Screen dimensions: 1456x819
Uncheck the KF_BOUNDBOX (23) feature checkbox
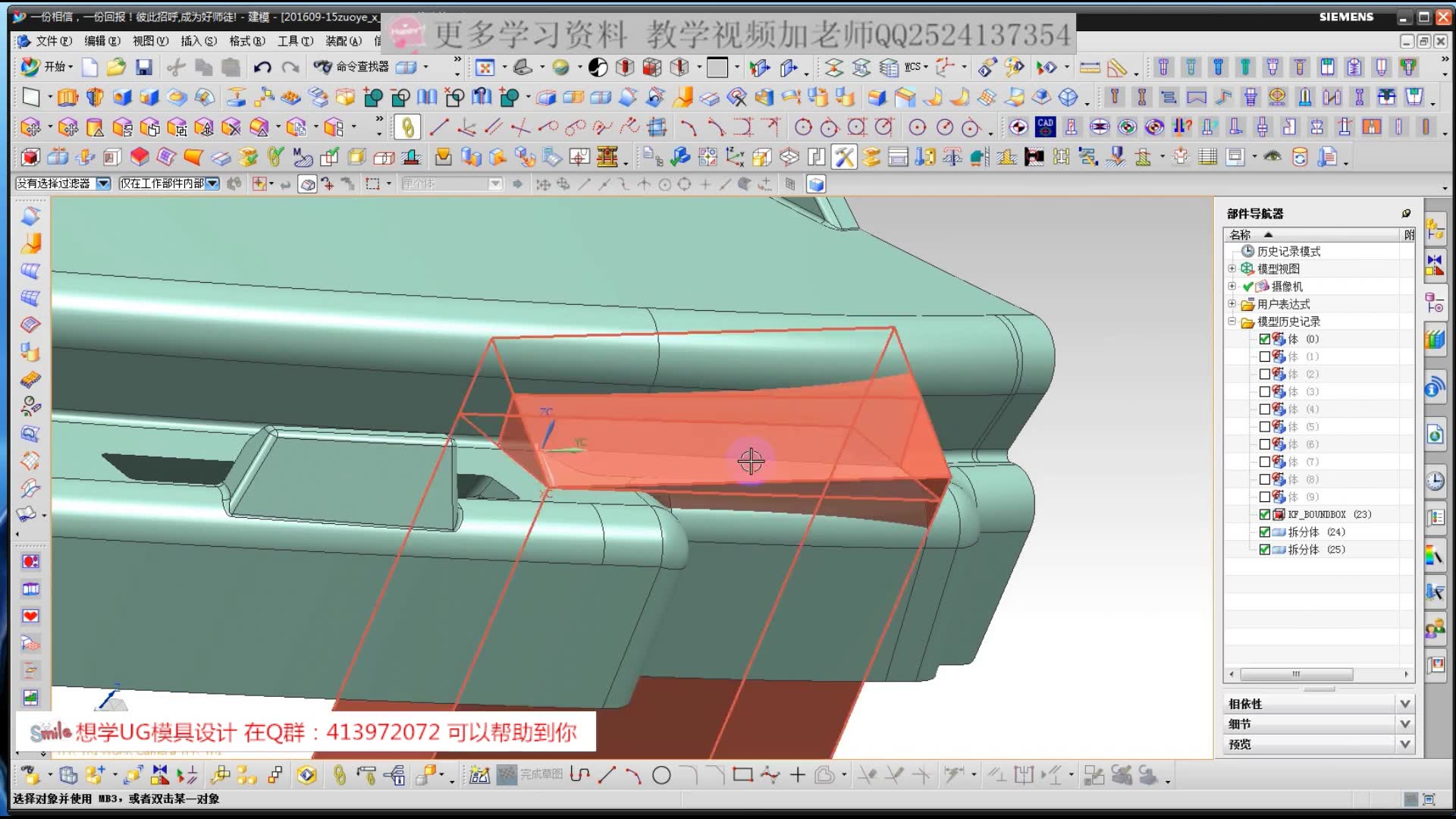click(x=1264, y=514)
